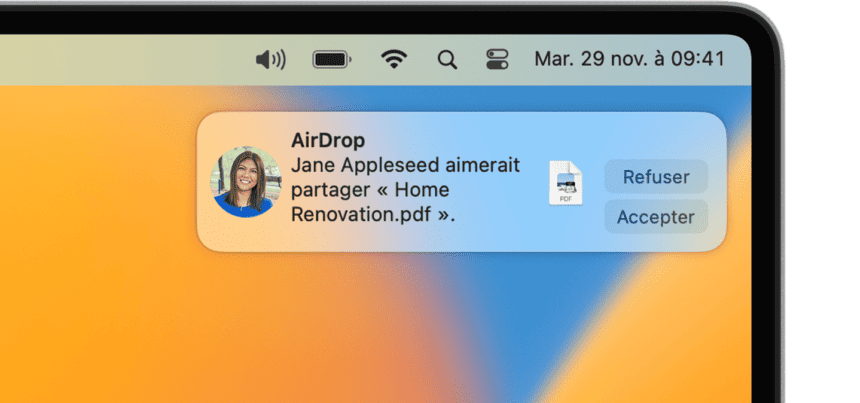
Task: Click the PDF file icon in the notification
Action: point(565,183)
